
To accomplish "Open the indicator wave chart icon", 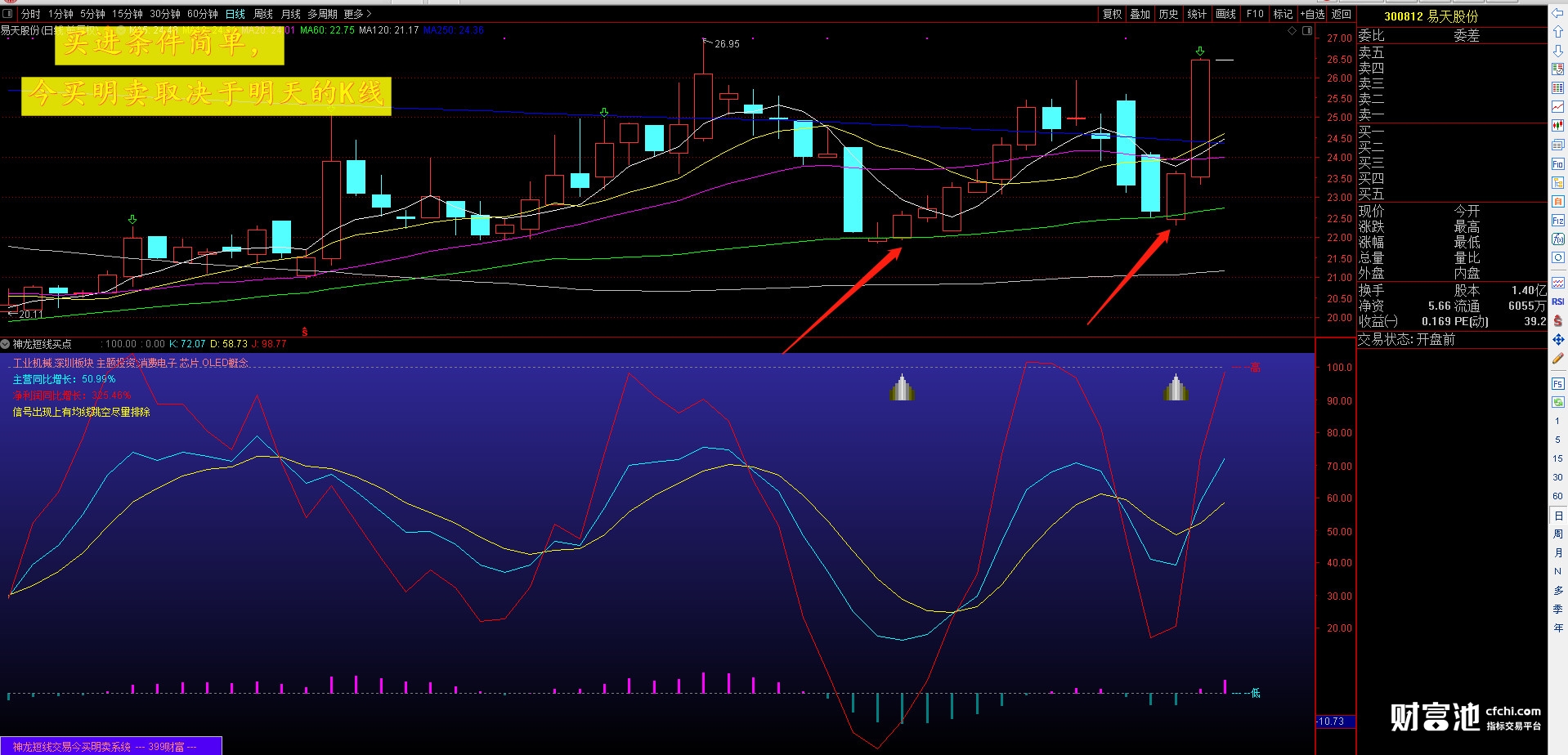I will click(x=1558, y=283).
